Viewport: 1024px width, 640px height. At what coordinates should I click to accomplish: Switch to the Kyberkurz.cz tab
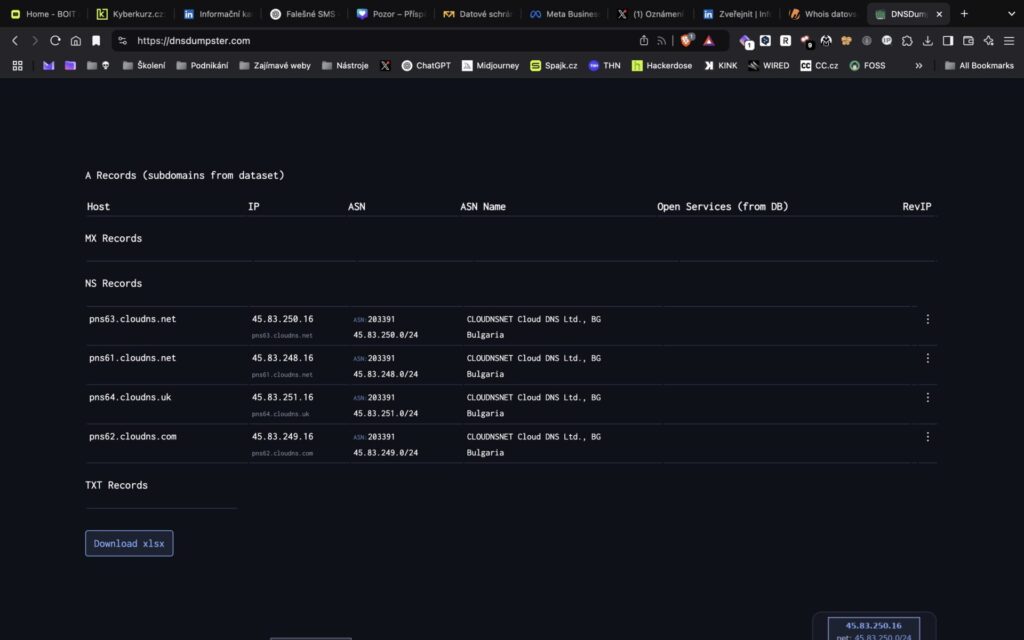(130, 14)
